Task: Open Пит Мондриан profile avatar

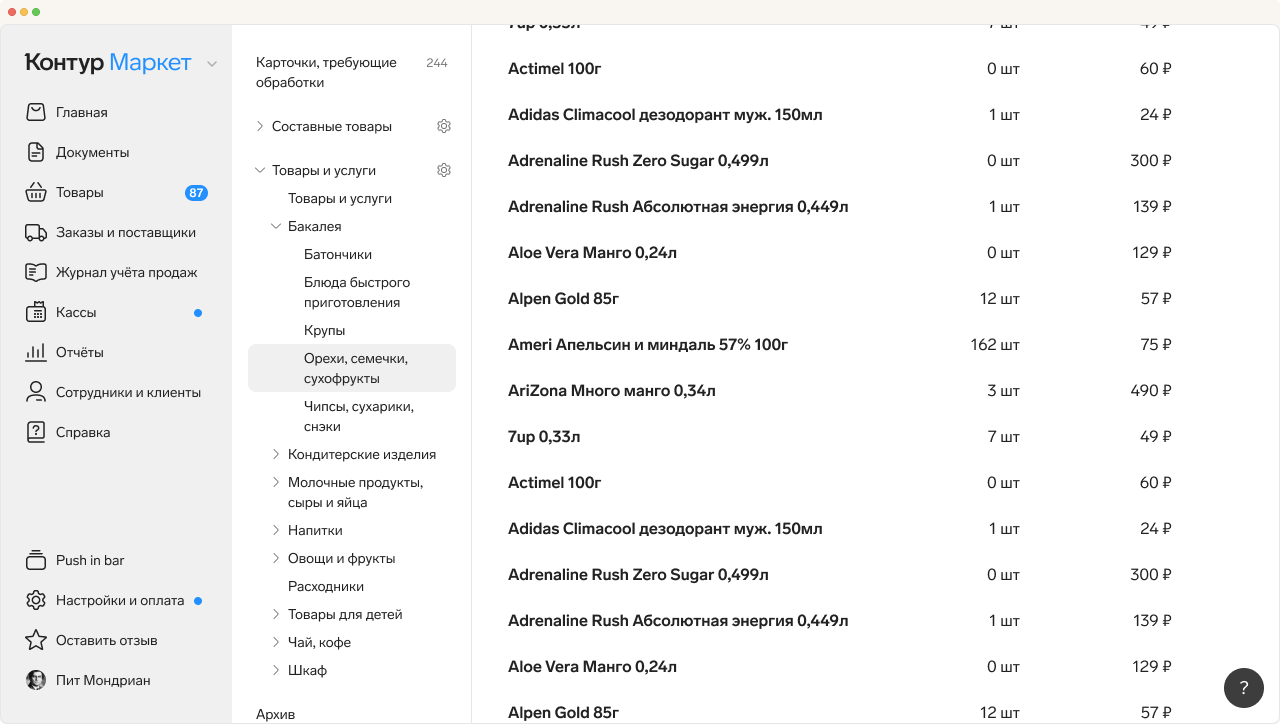Action: 36,680
